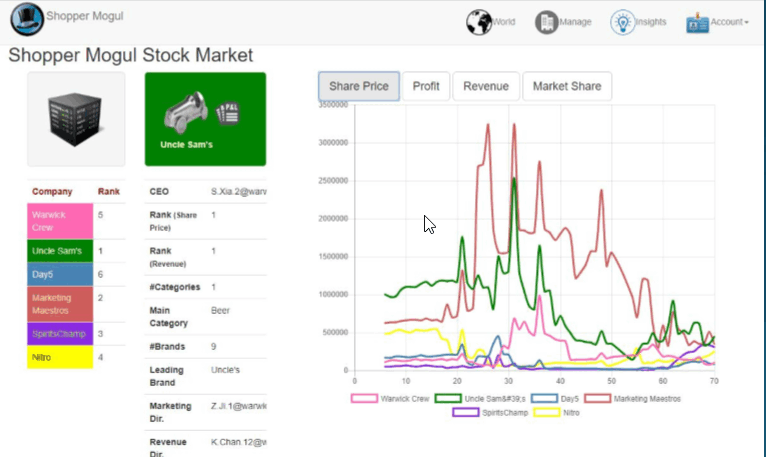Click the silver race car icon
The width and height of the screenshot is (766, 457).
point(186,112)
